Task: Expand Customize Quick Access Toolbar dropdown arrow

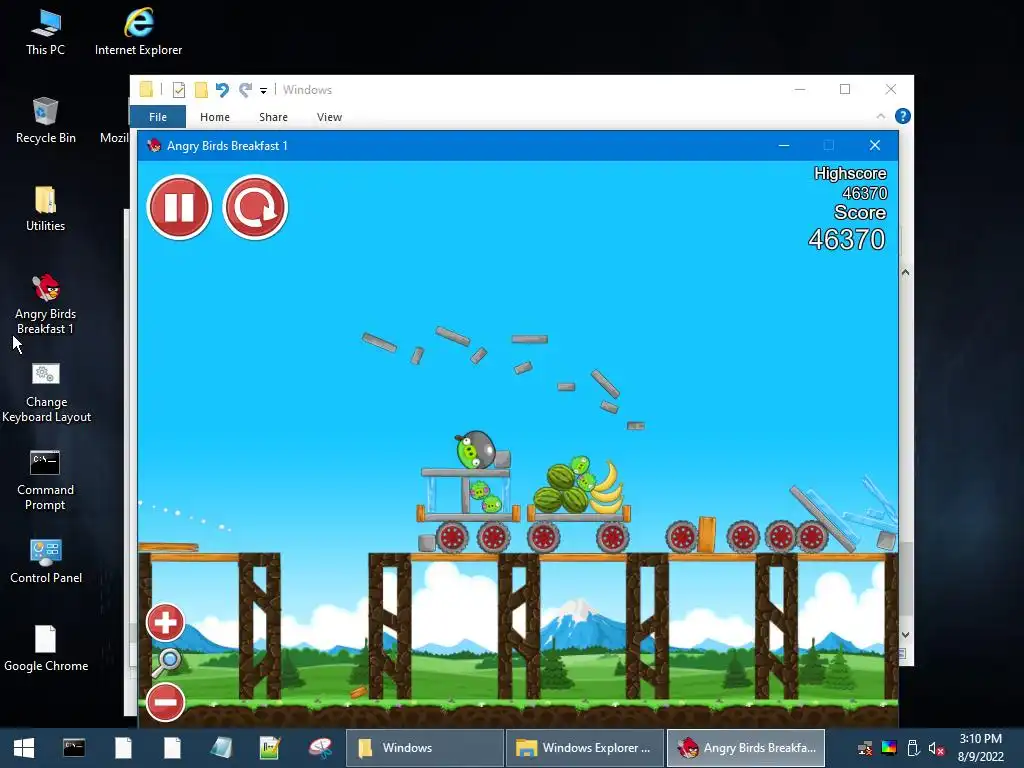Action: click(x=263, y=91)
